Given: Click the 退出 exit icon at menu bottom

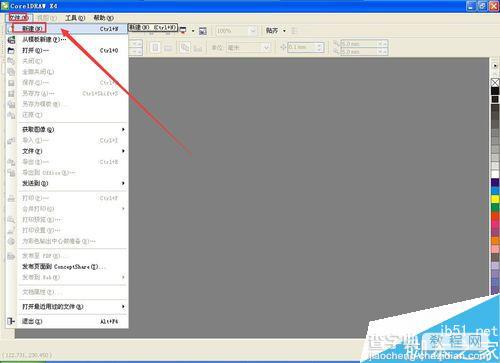Looking at the screenshot, I should 11,321.
